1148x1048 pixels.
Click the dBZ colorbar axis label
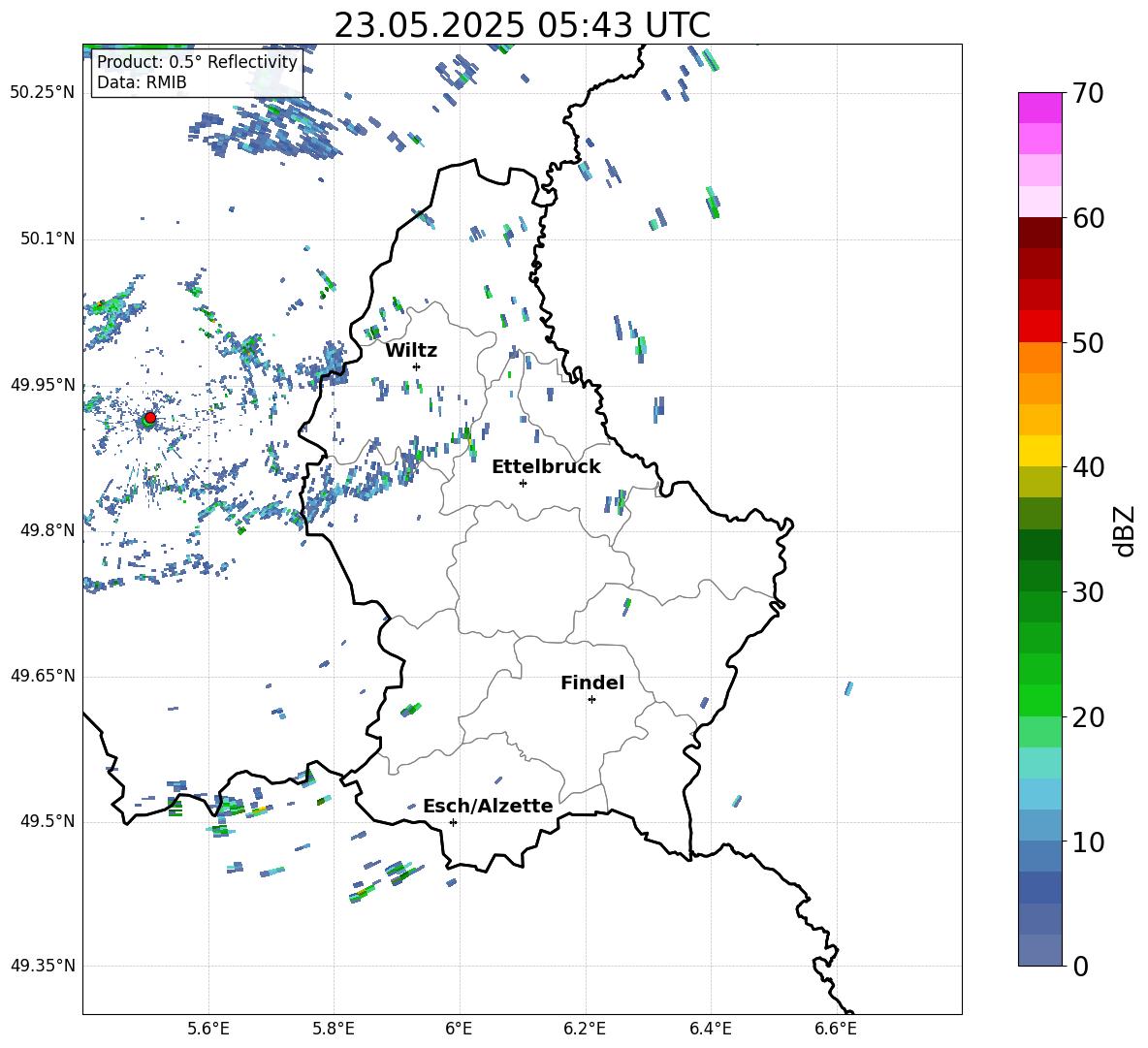[1126, 530]
